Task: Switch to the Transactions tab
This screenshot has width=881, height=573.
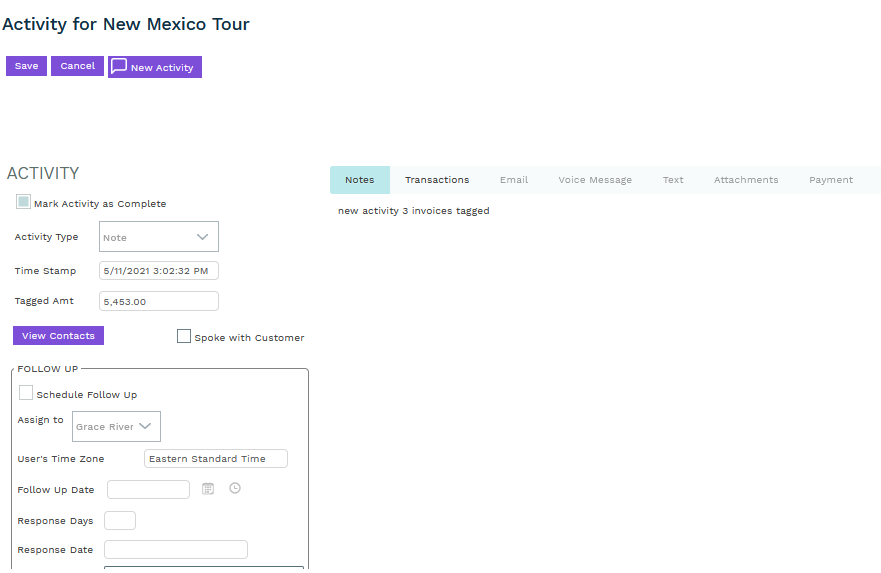Action: 437,180
